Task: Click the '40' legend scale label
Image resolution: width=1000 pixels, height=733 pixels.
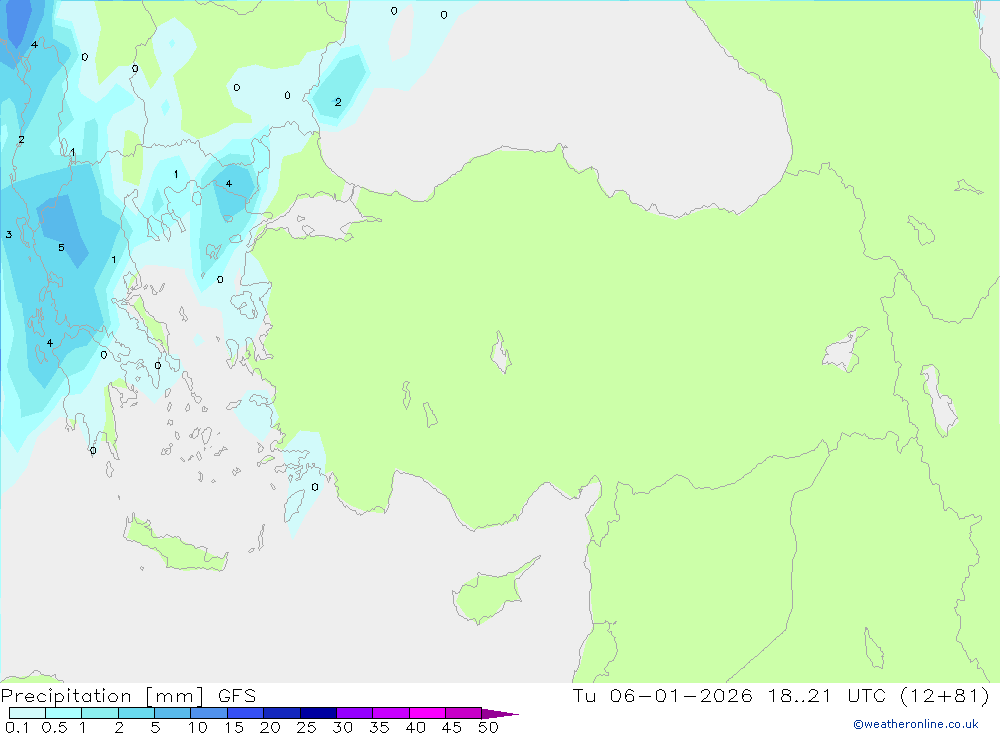Action: (416, 727)
